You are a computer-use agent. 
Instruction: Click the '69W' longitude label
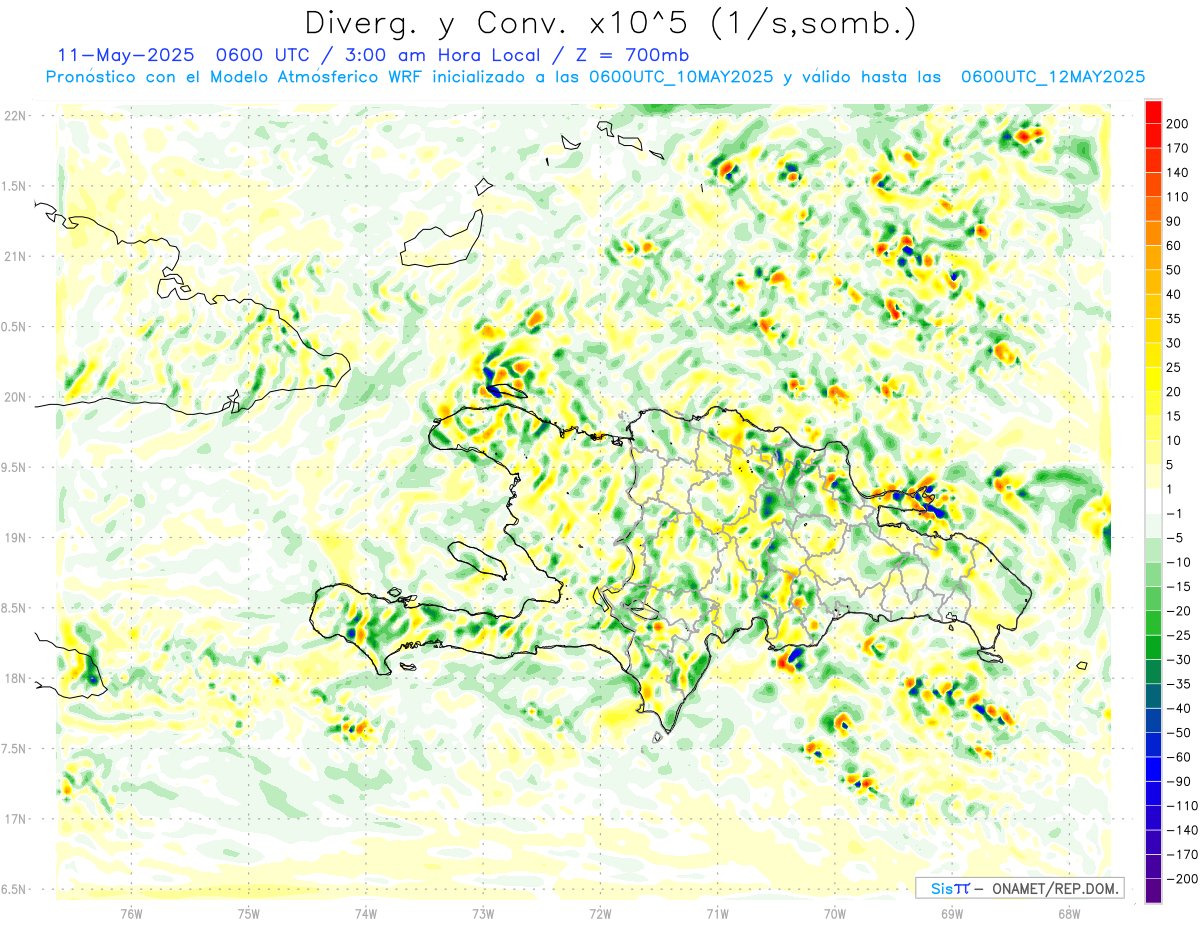tap(952, 915)
